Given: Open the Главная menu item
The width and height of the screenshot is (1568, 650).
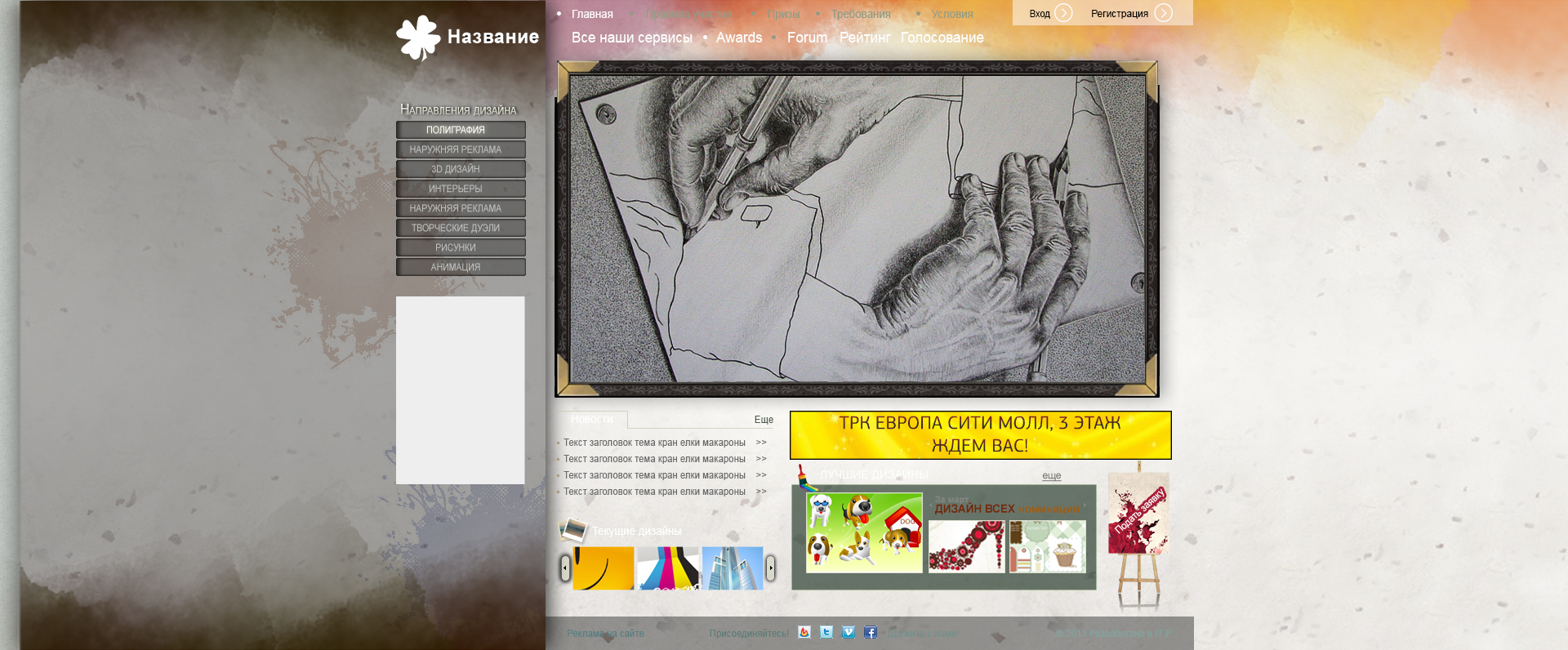Looking at the screenshot, I should pyautogui.click(x=592, y=14).
